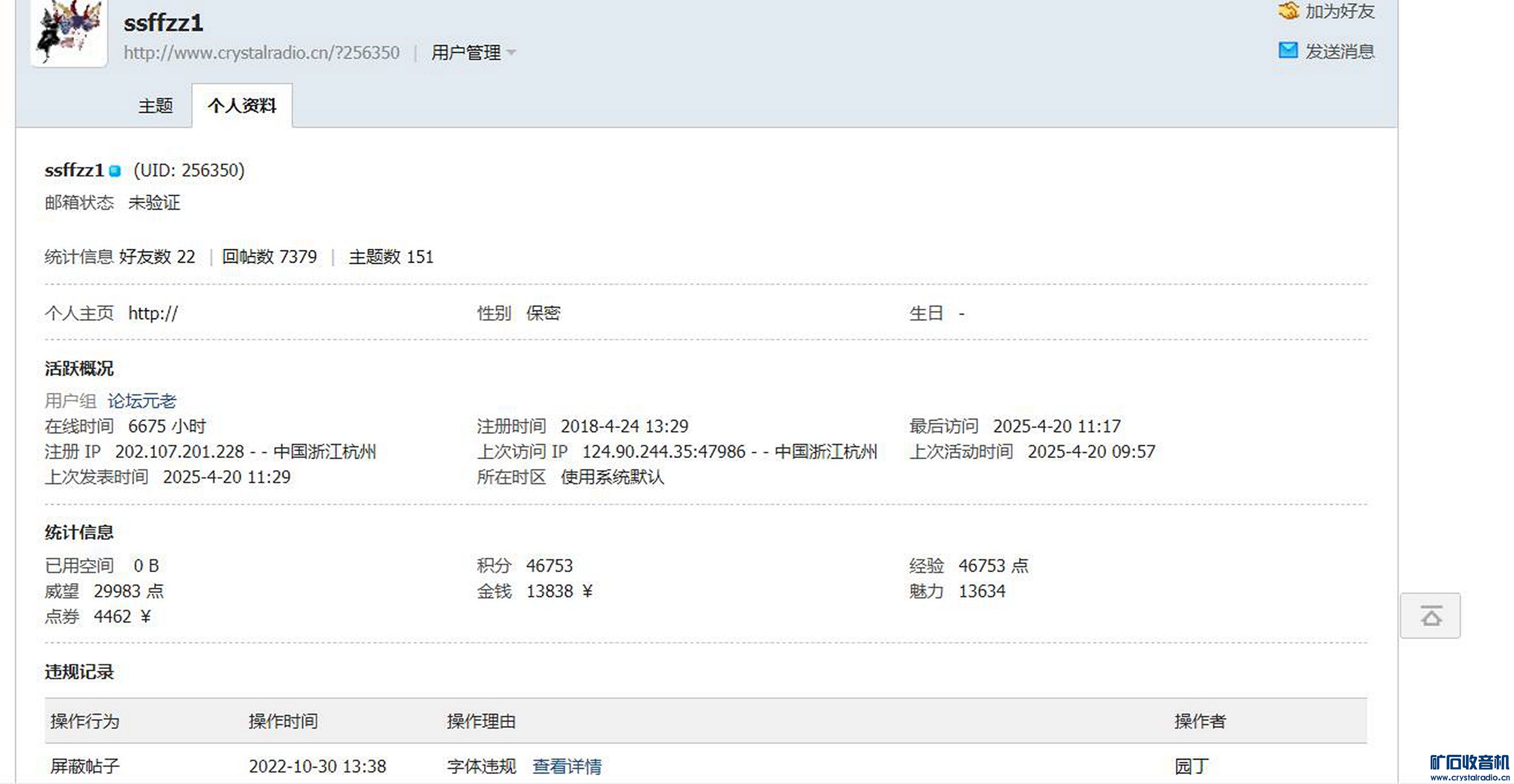This screenshot has height=784, width=1514.
Task: Open the 论坛元老 user group link
Action: pos(142,401)
